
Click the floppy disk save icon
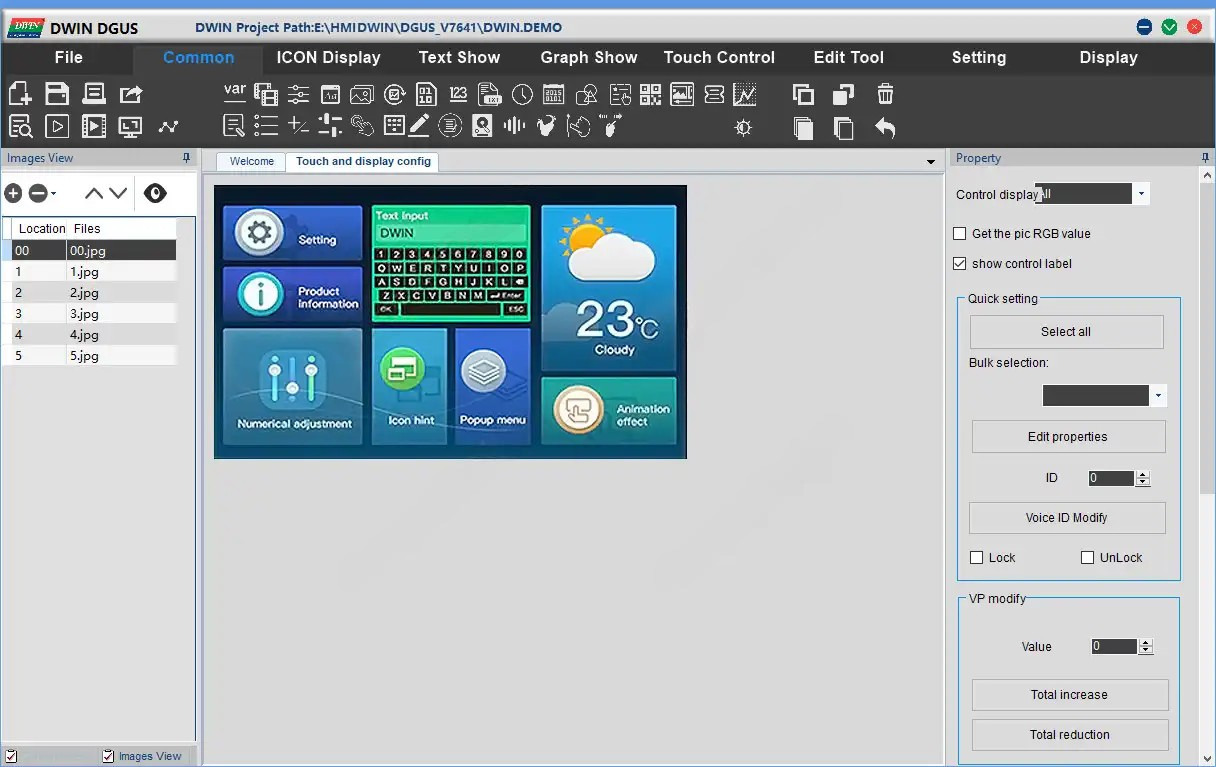pyautogui.click(x=57, y=95)
